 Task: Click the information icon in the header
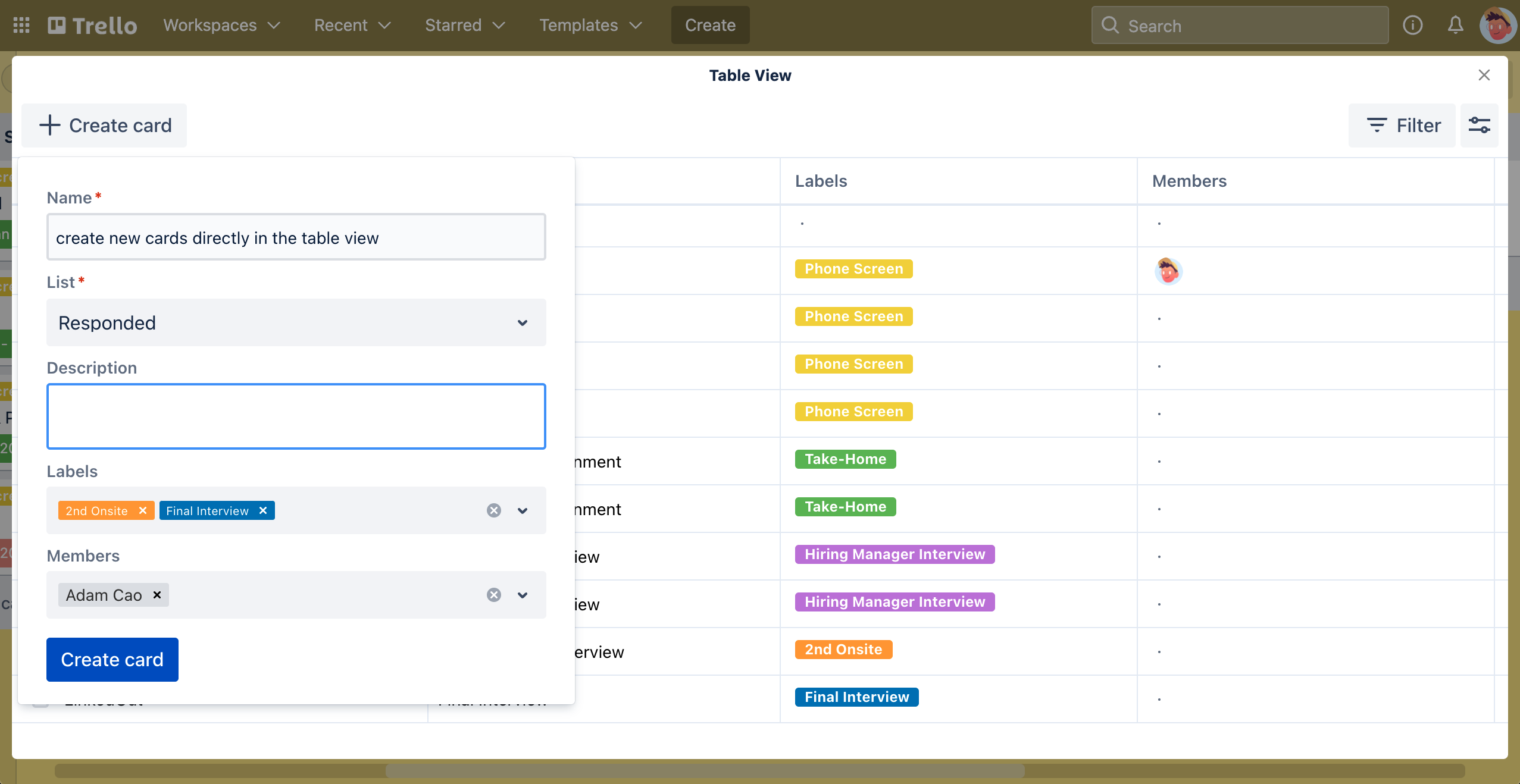pyautogui.click(x=1413, y=25)
